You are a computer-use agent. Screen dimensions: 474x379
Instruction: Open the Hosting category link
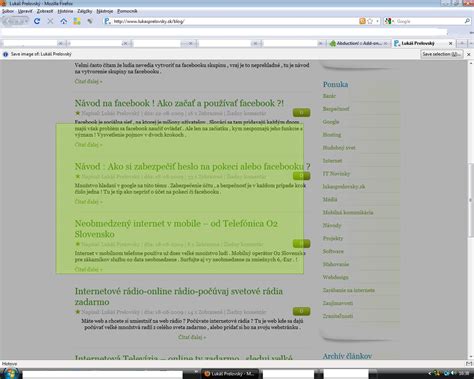point(332,135)
